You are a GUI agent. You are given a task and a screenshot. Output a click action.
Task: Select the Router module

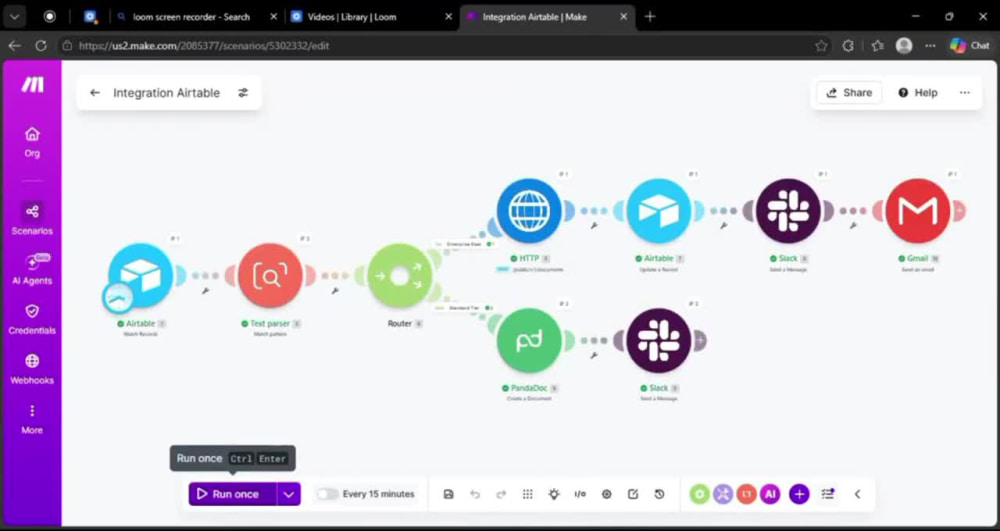(x=400, y=275)
